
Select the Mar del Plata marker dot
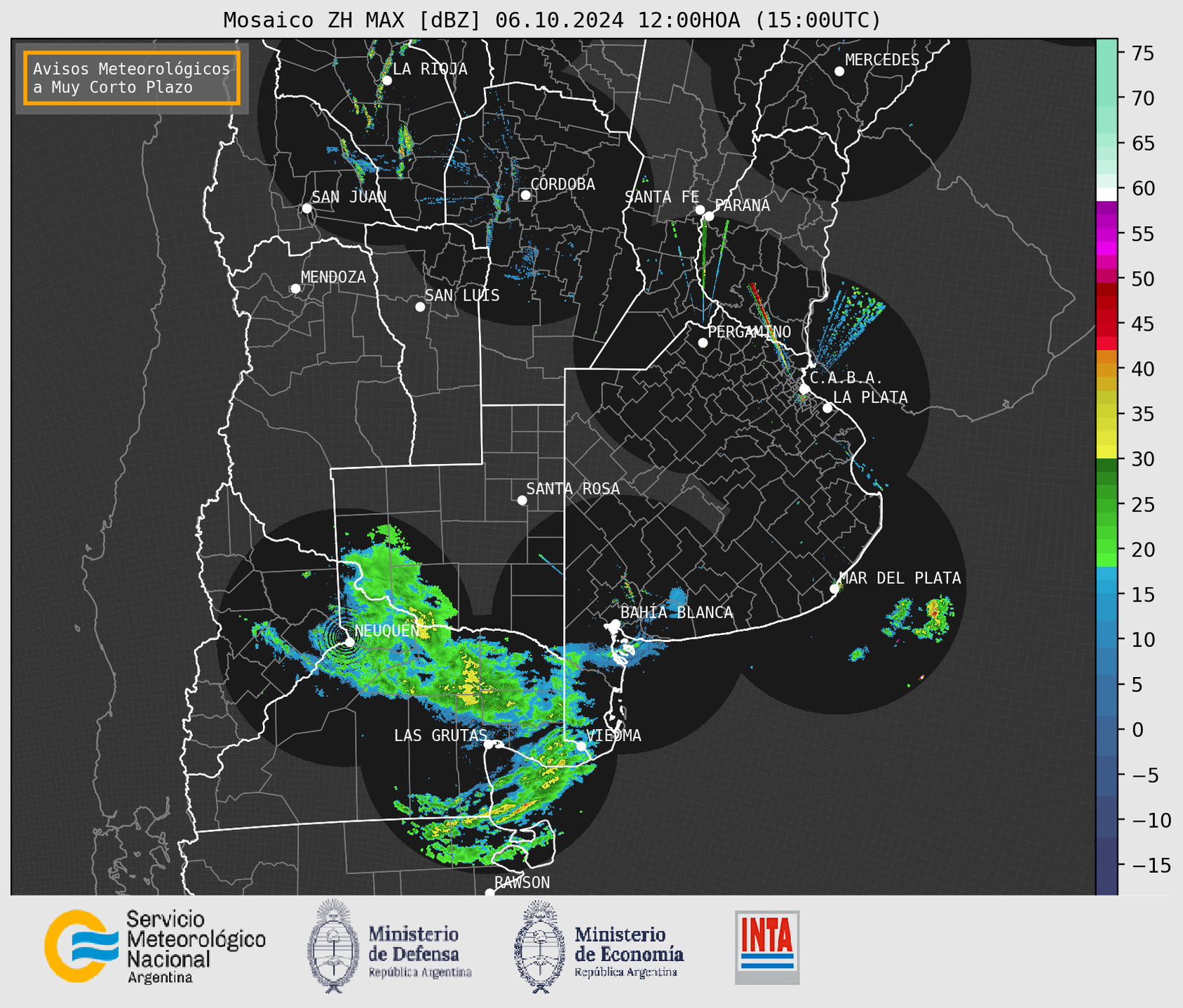[834, 589]
